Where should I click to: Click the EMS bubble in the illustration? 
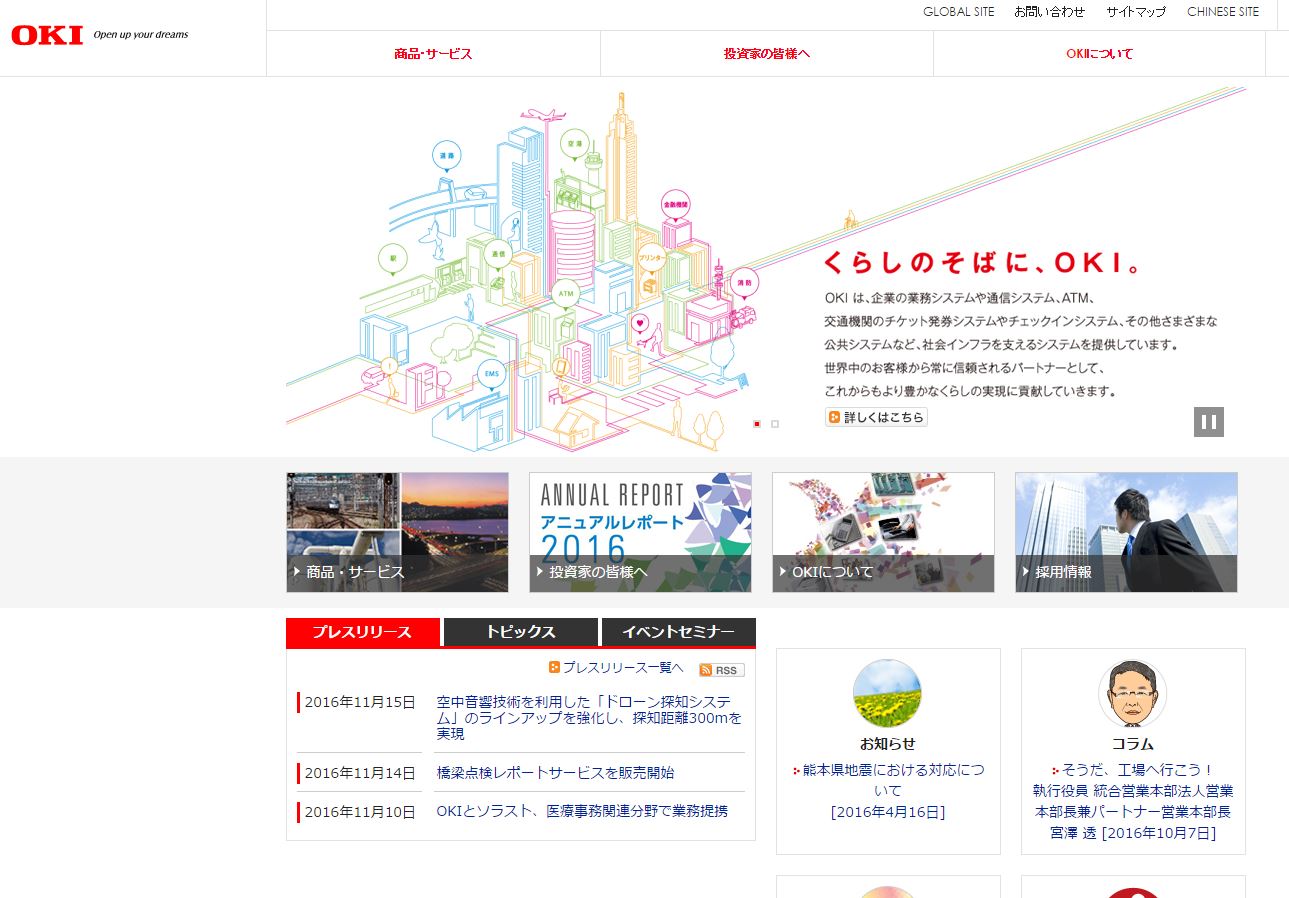(491, 374)
